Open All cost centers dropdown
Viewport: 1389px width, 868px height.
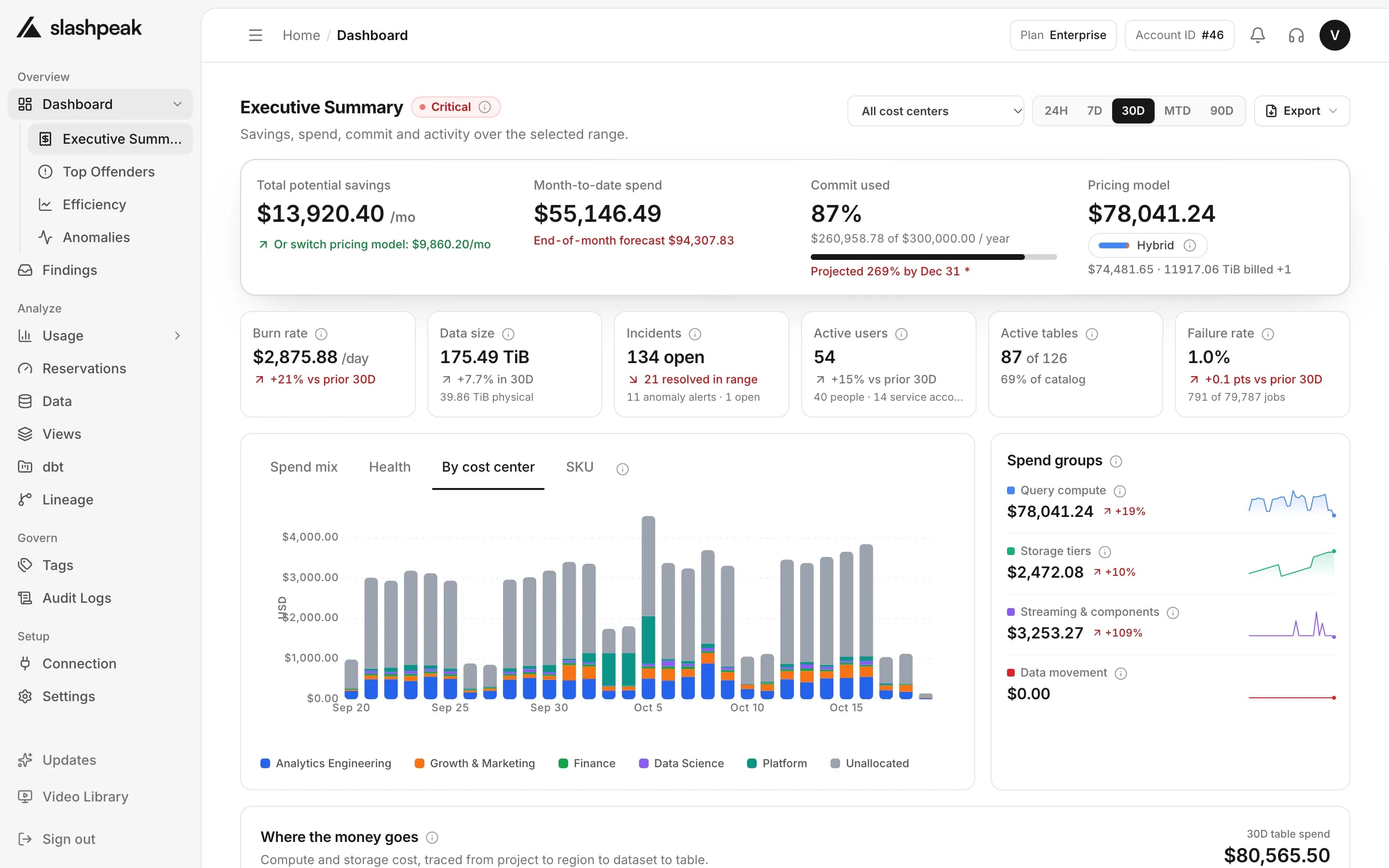click(936, 111)
